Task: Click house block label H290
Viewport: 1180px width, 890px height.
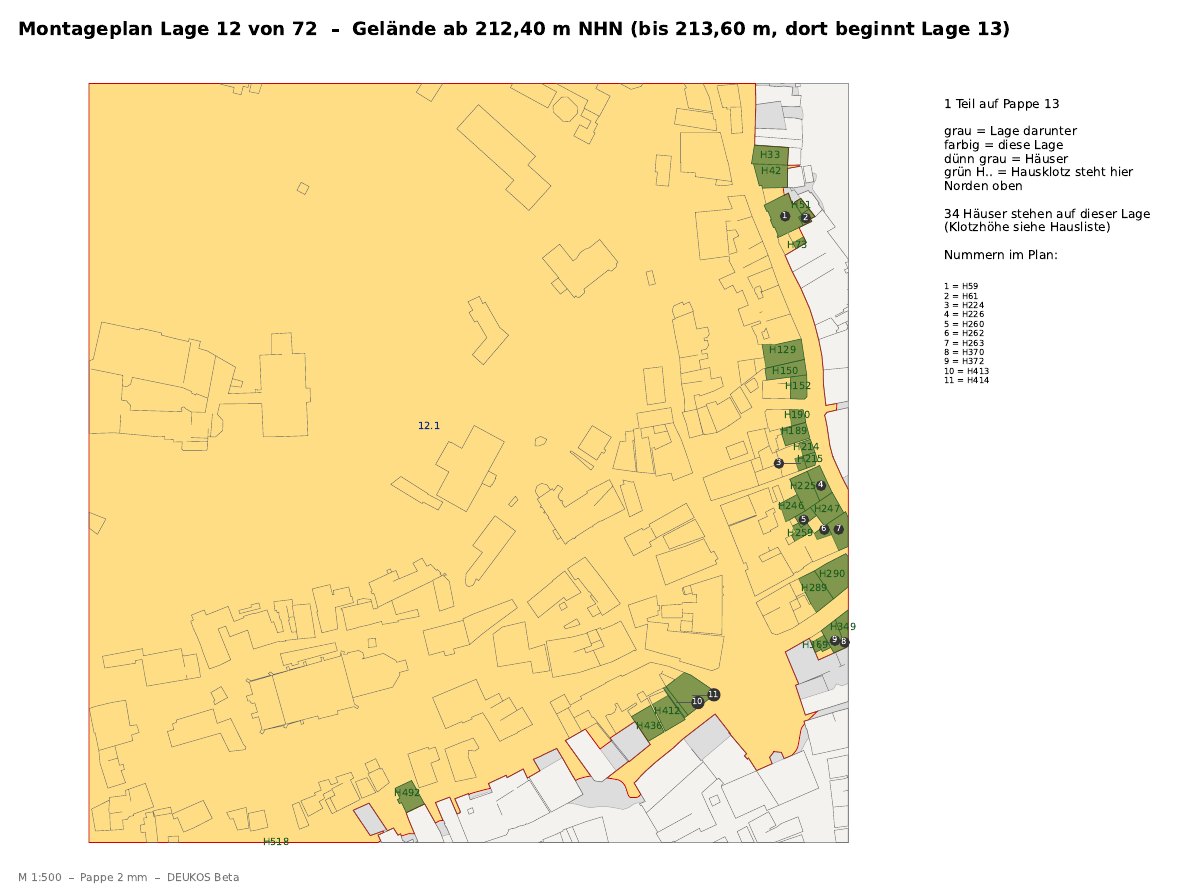Action: coord(832,573)
